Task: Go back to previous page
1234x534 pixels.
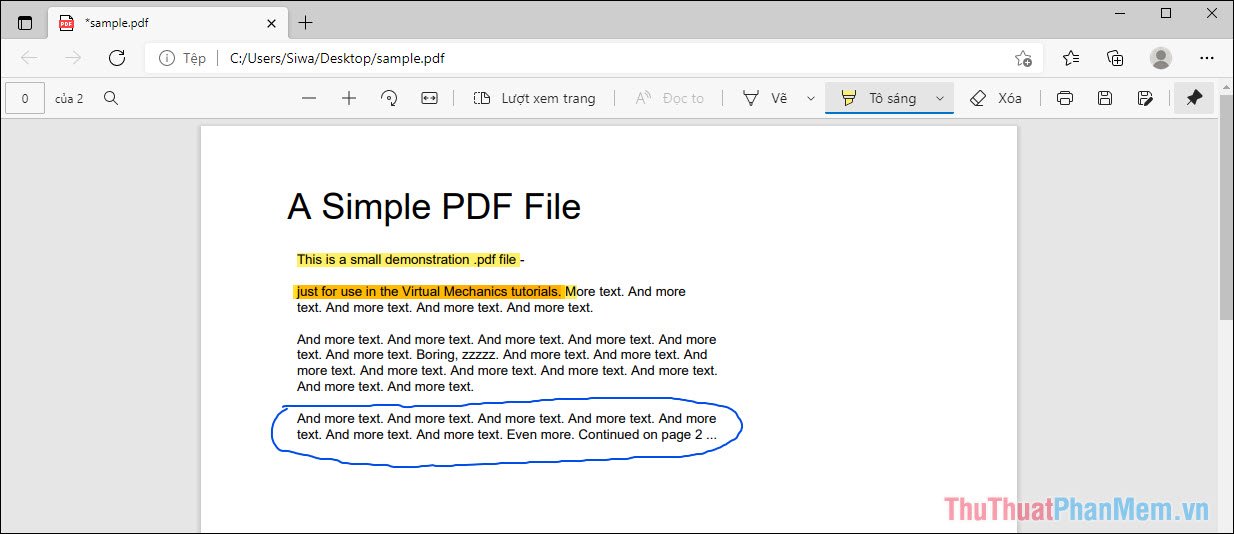Action: click(29, 58)
